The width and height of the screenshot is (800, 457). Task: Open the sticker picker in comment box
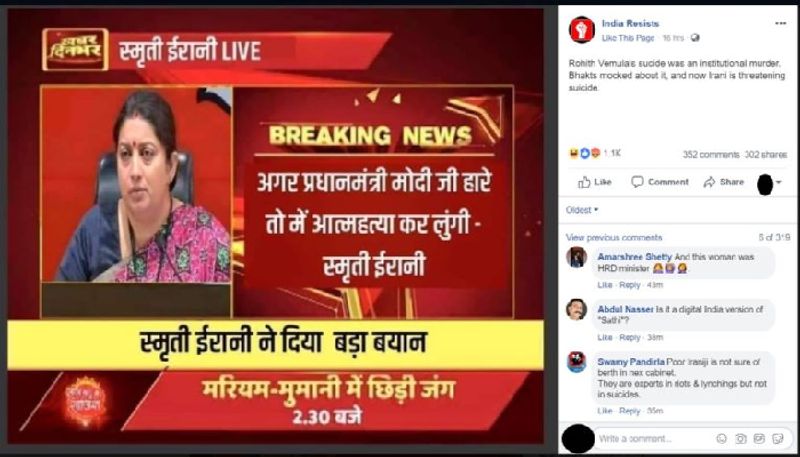pyautogui.click(x=778, y=439)
